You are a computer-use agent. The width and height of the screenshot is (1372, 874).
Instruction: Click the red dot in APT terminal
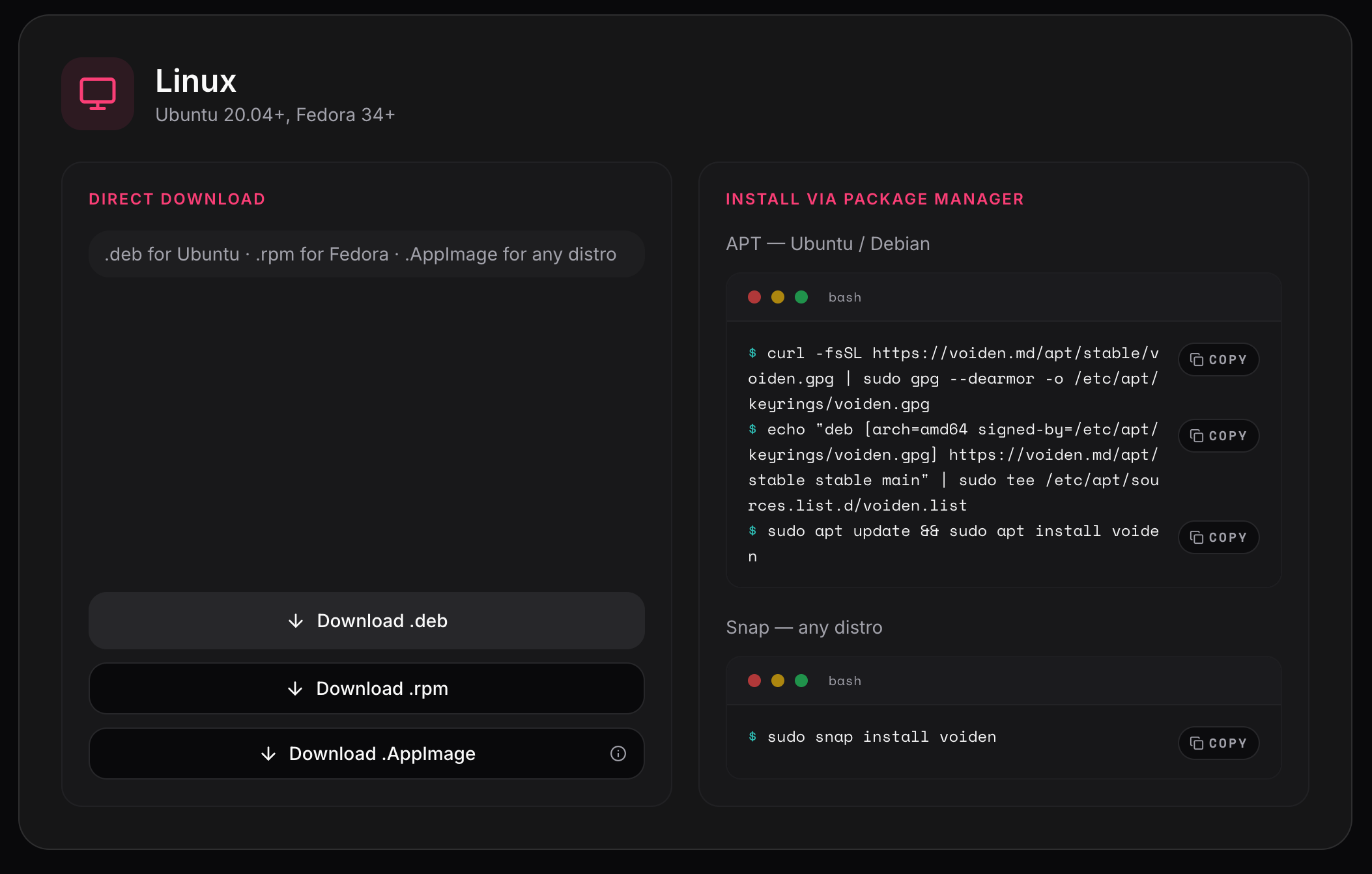754,297
